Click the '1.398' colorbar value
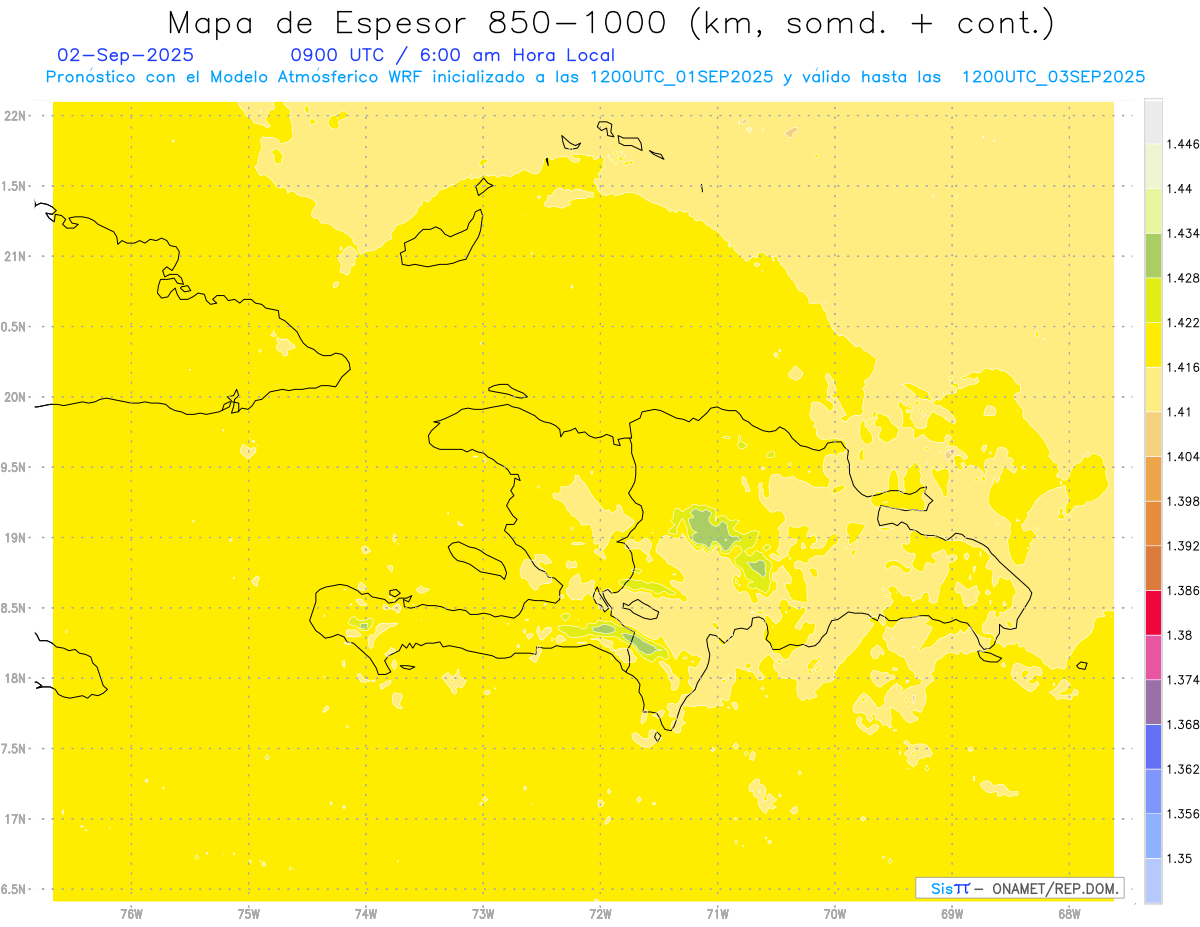This screenshot has width=1200, height=927. click(x=1183, y=502)
